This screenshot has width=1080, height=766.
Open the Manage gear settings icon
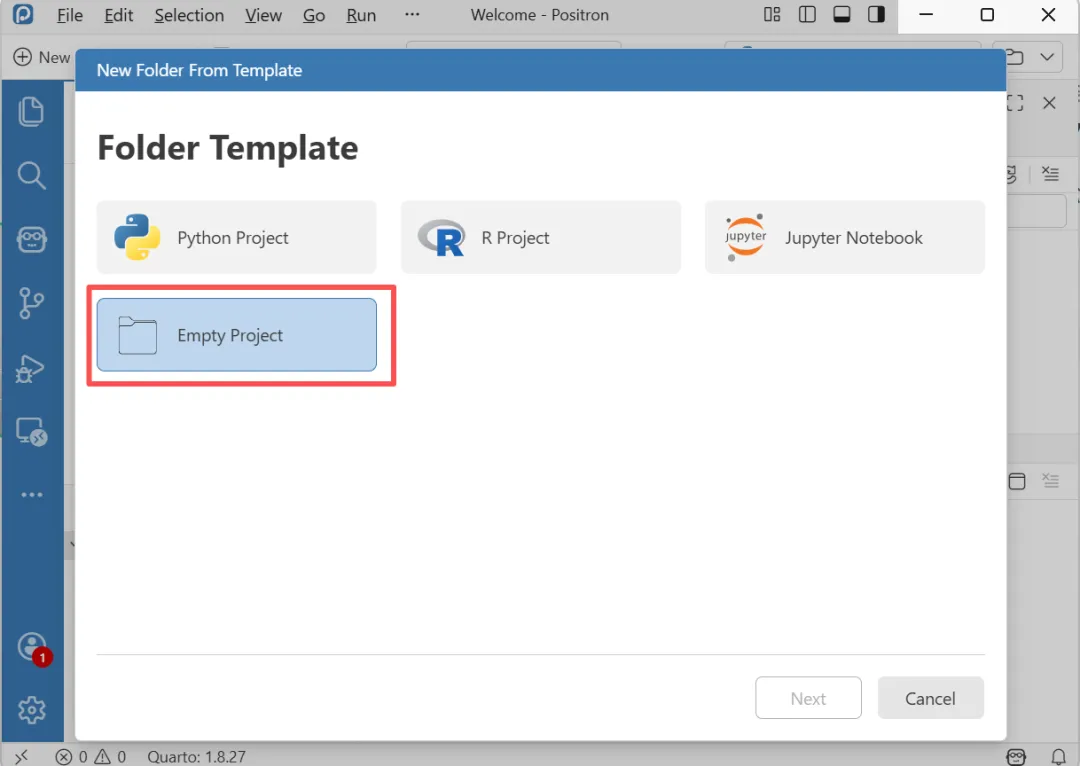pyautogui.click(x=32, y=710)
